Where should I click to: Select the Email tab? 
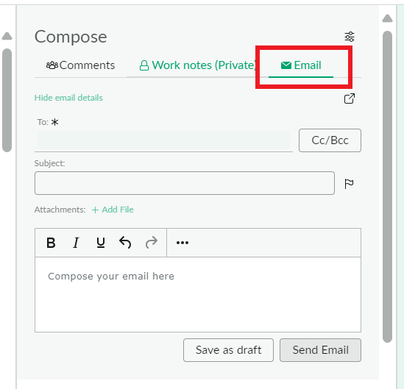coord(301,65)
